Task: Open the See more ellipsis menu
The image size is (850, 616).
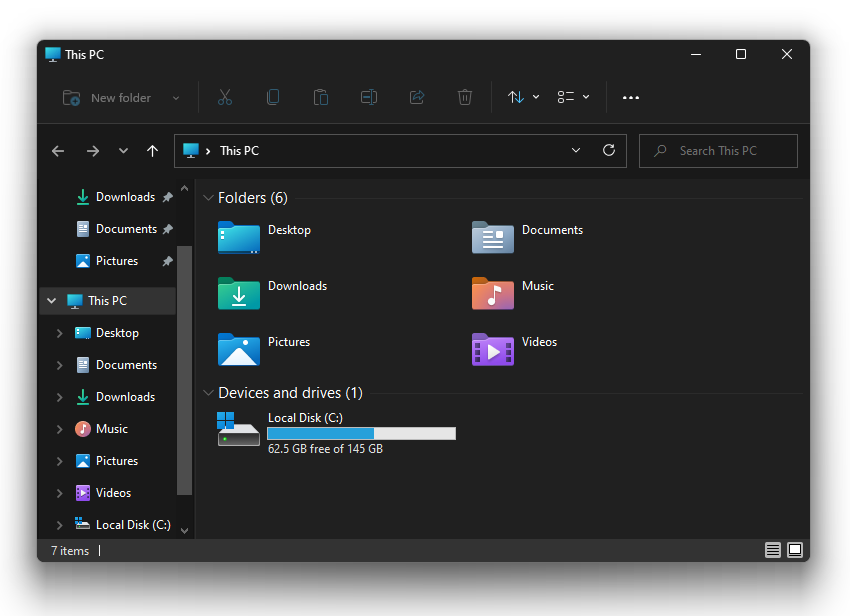Action: point(630,98)
